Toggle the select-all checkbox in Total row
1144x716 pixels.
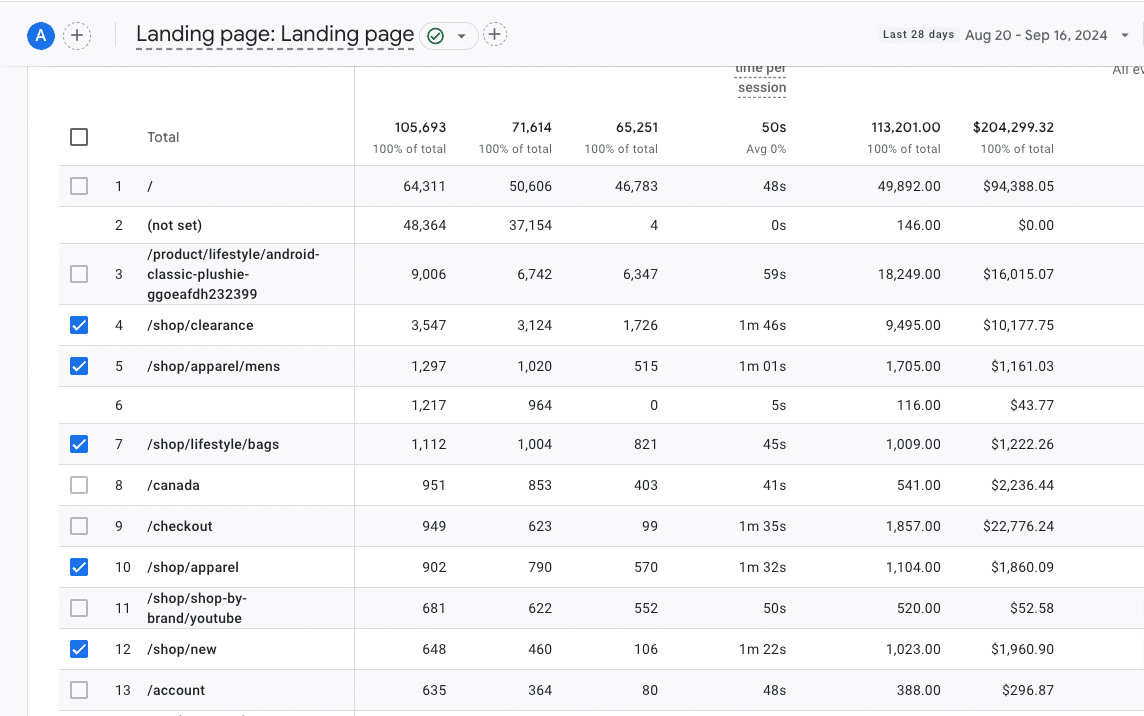click(79, 137)
